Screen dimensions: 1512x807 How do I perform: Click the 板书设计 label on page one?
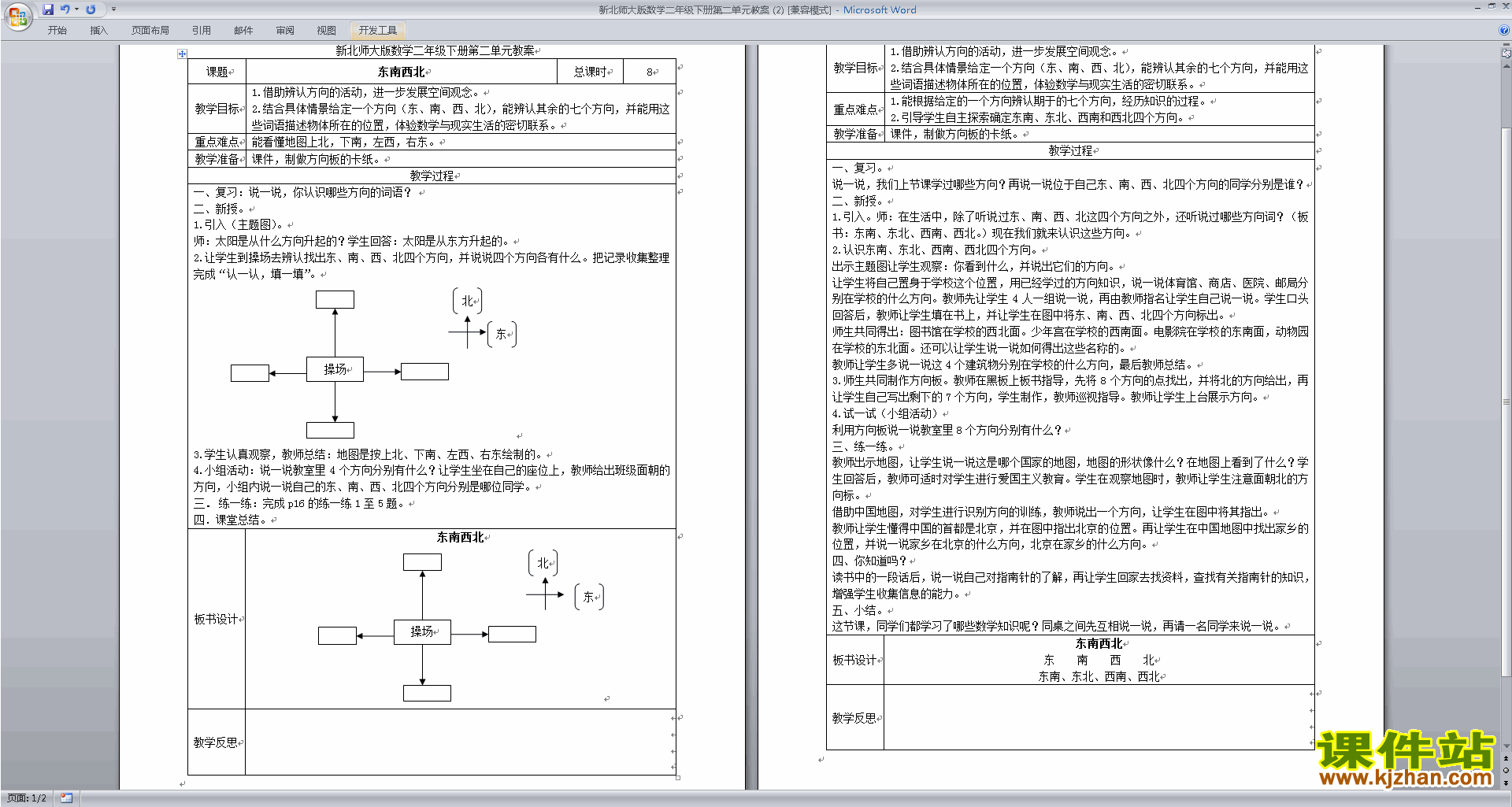click(217, 620)
